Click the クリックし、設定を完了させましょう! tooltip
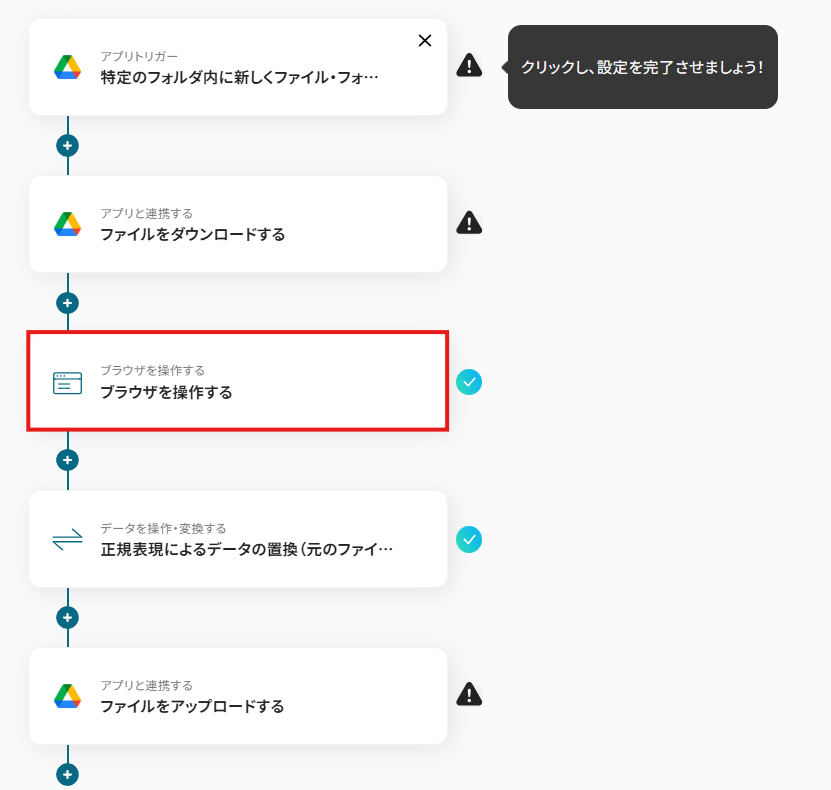The width and height of the screenshot is (831, 790). pos(642,67)
